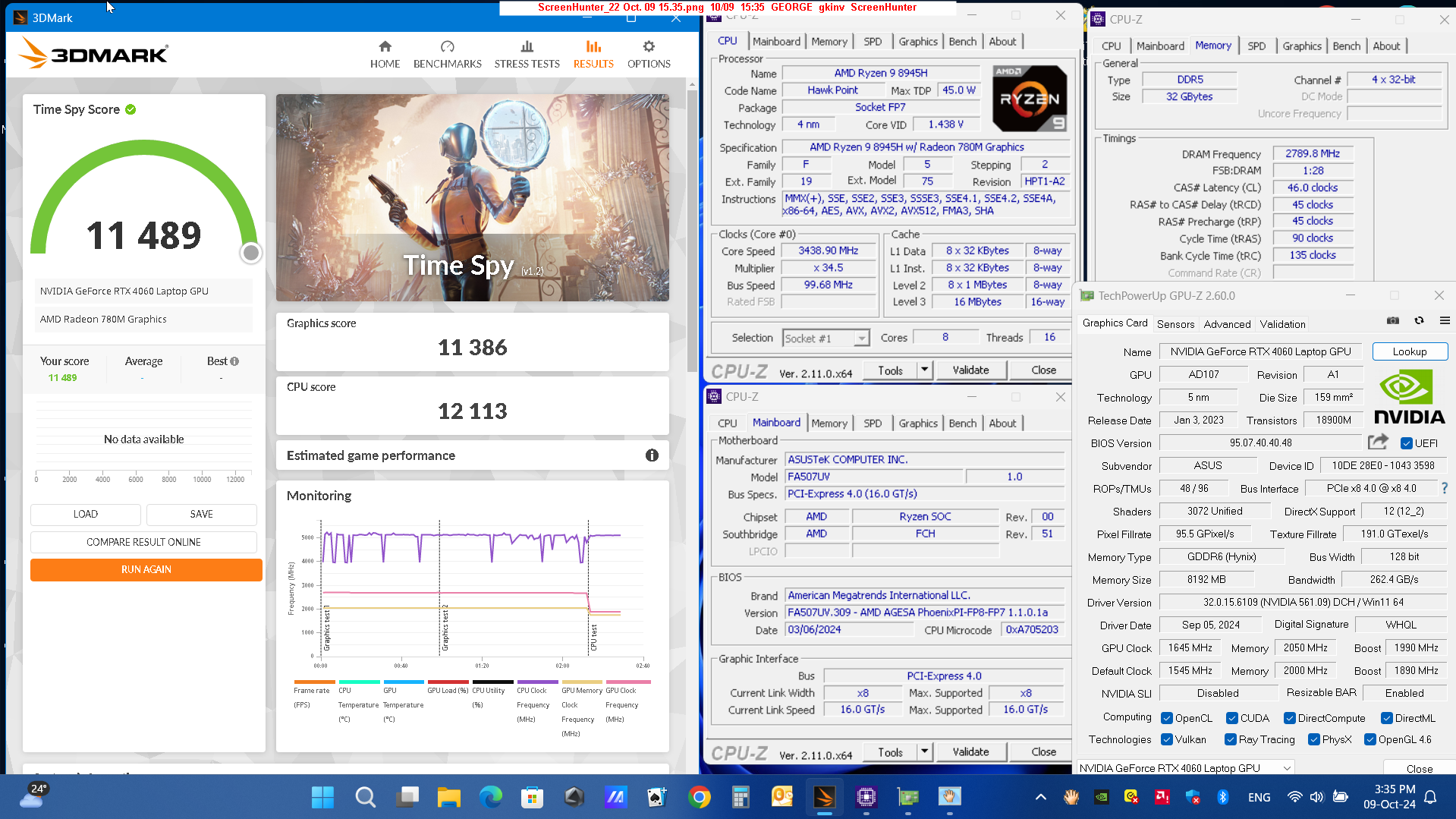Viewport: 1456px width, 819px height.
Task: Open taskbar Search
Action: (365, 797)
